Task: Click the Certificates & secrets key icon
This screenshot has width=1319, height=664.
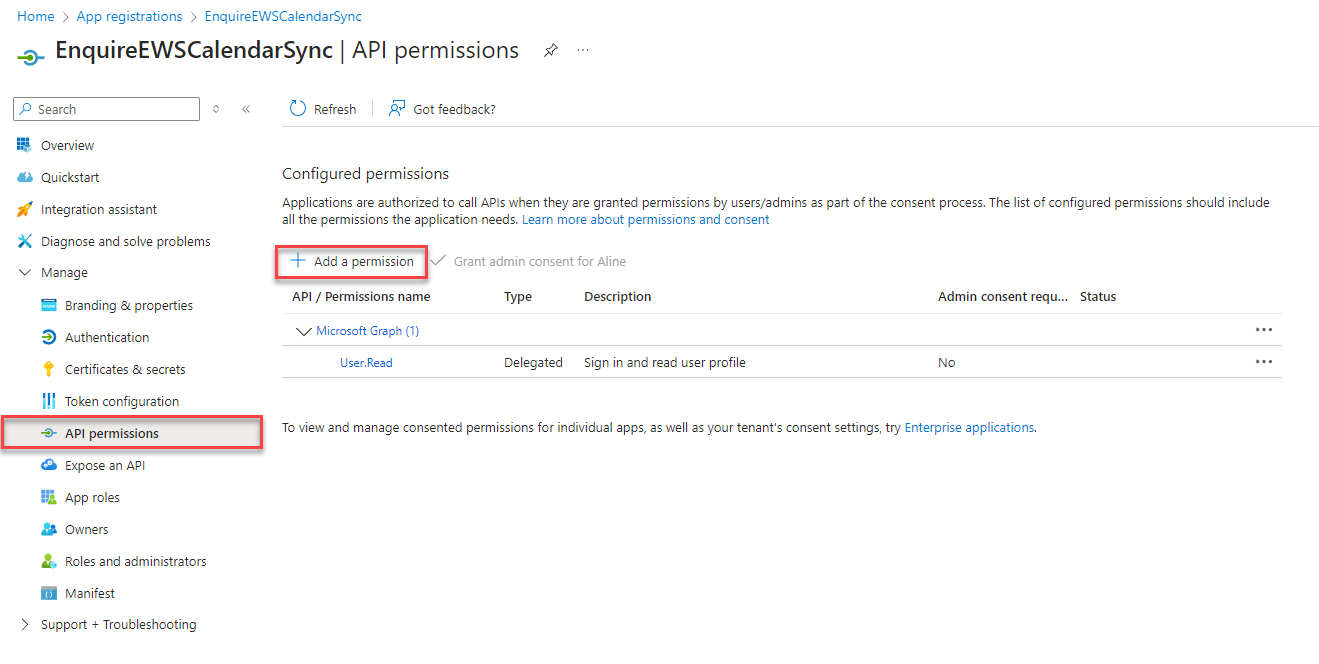Action: pos(49,369)
